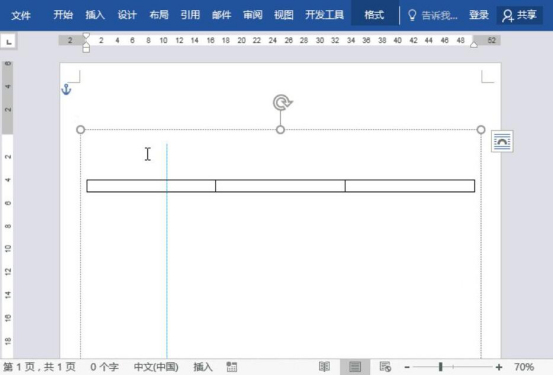Viewport: 553px width, 376px height.
Task: Click the 共享 share button
Action: pos(519,15)
